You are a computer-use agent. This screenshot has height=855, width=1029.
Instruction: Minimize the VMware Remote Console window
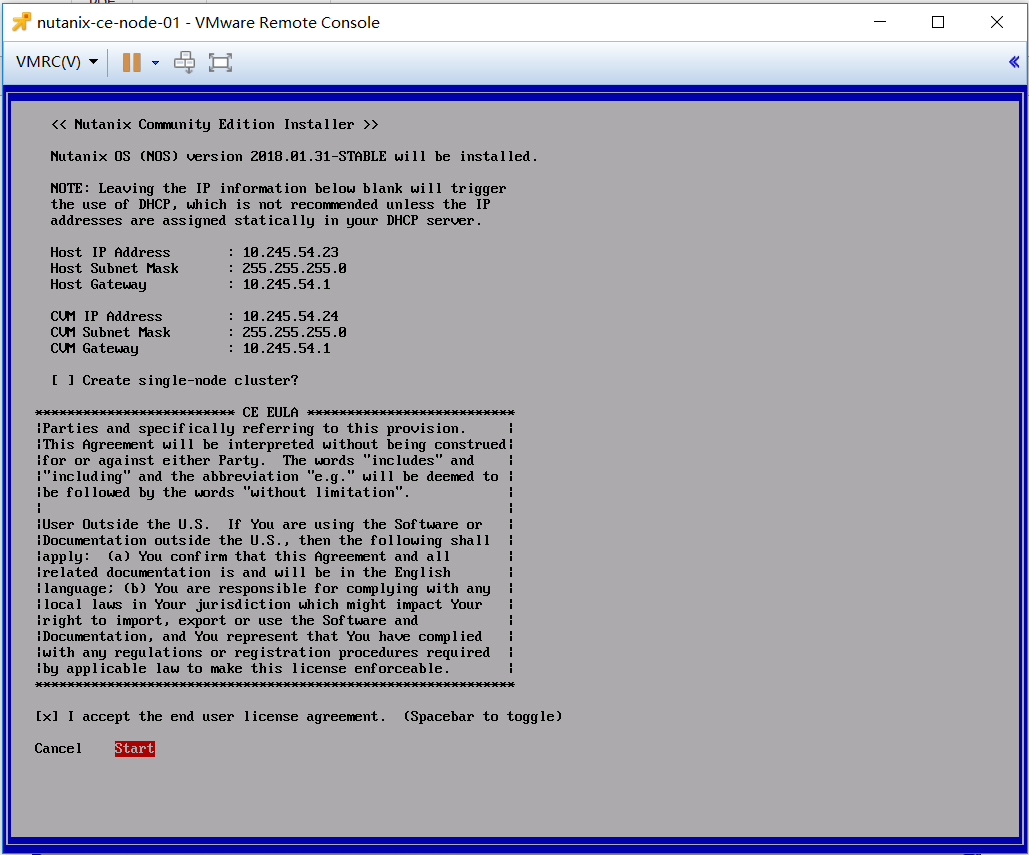(880, 22)
